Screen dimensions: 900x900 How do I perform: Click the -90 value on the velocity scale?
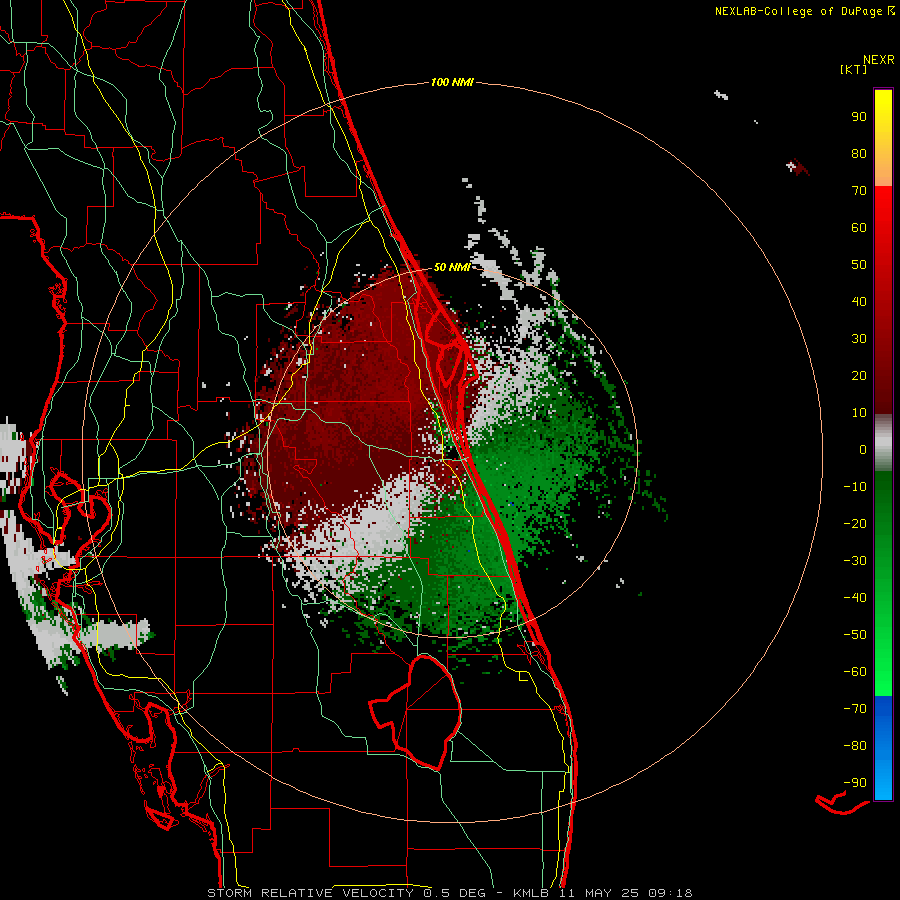(x=855, y=783)
